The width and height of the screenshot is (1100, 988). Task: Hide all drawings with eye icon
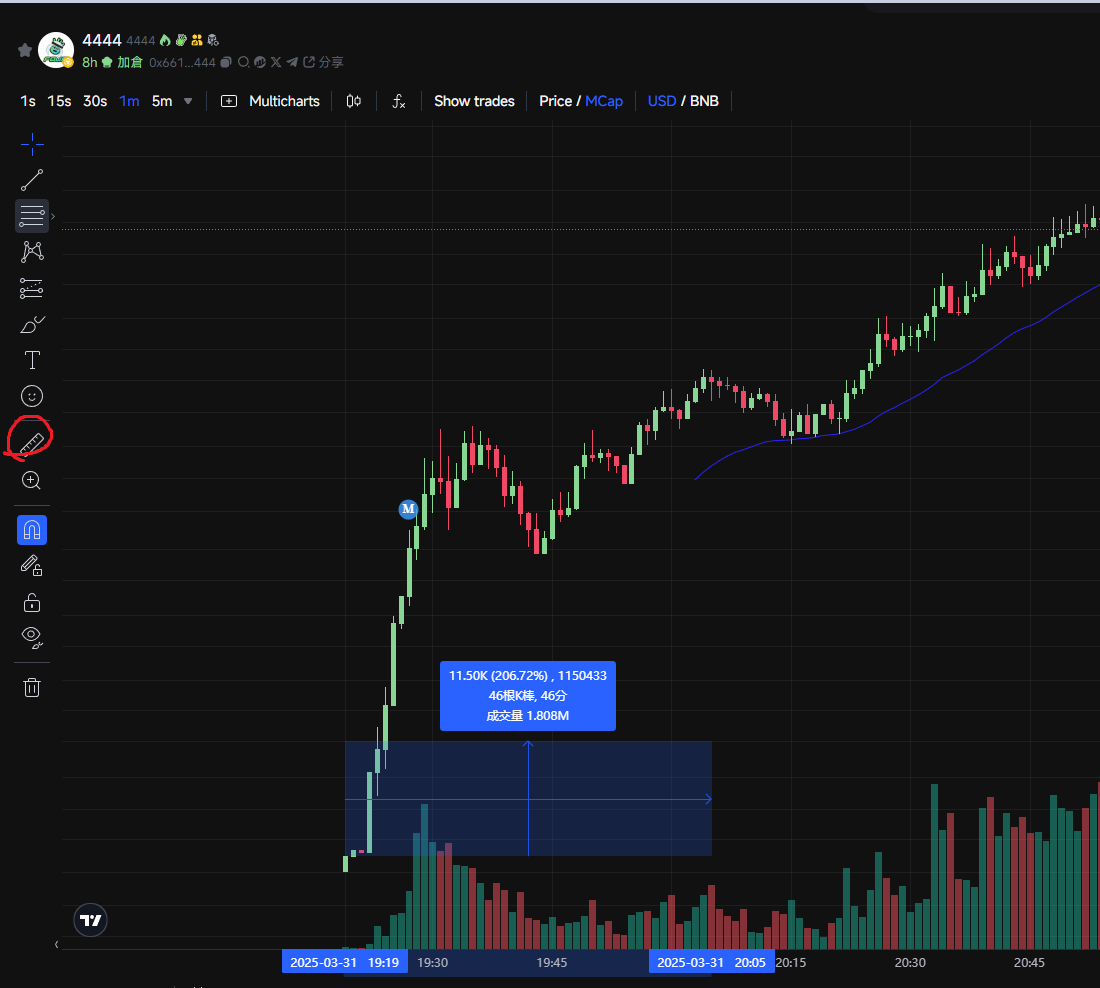pyautogui.click(x=32, y=637)
